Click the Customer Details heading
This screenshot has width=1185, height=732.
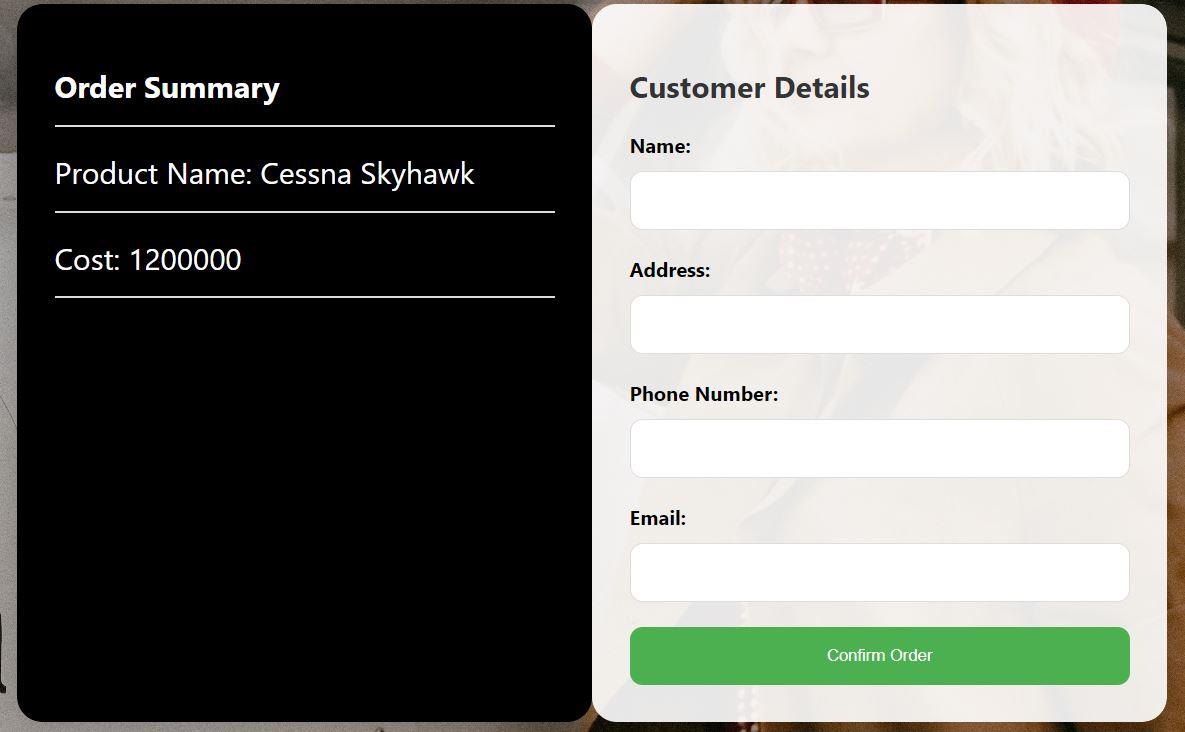pyautogui.click(x=749, y=88)
